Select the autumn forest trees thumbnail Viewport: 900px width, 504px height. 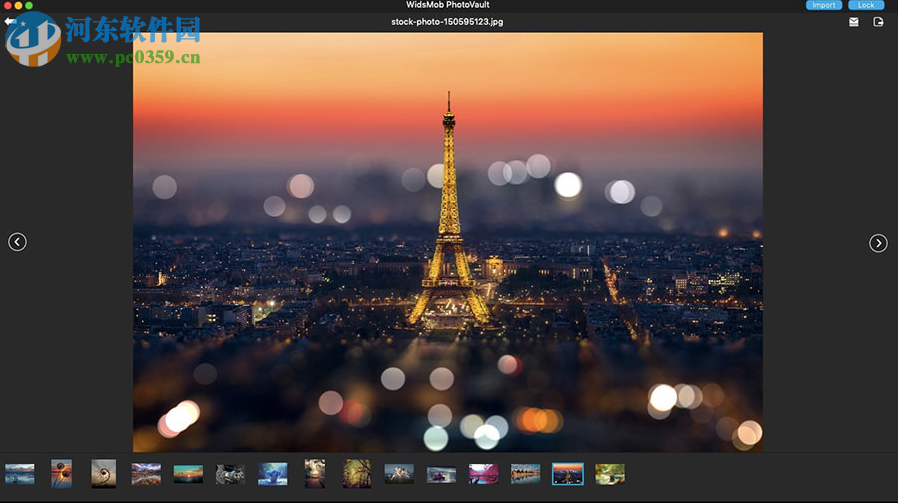point(357,474)
